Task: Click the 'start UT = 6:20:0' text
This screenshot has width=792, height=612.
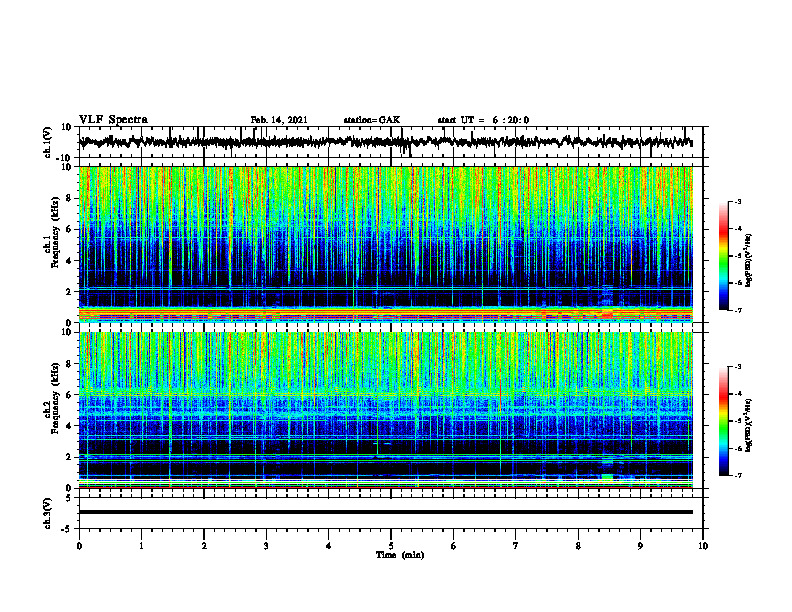Action: (483, 120)
